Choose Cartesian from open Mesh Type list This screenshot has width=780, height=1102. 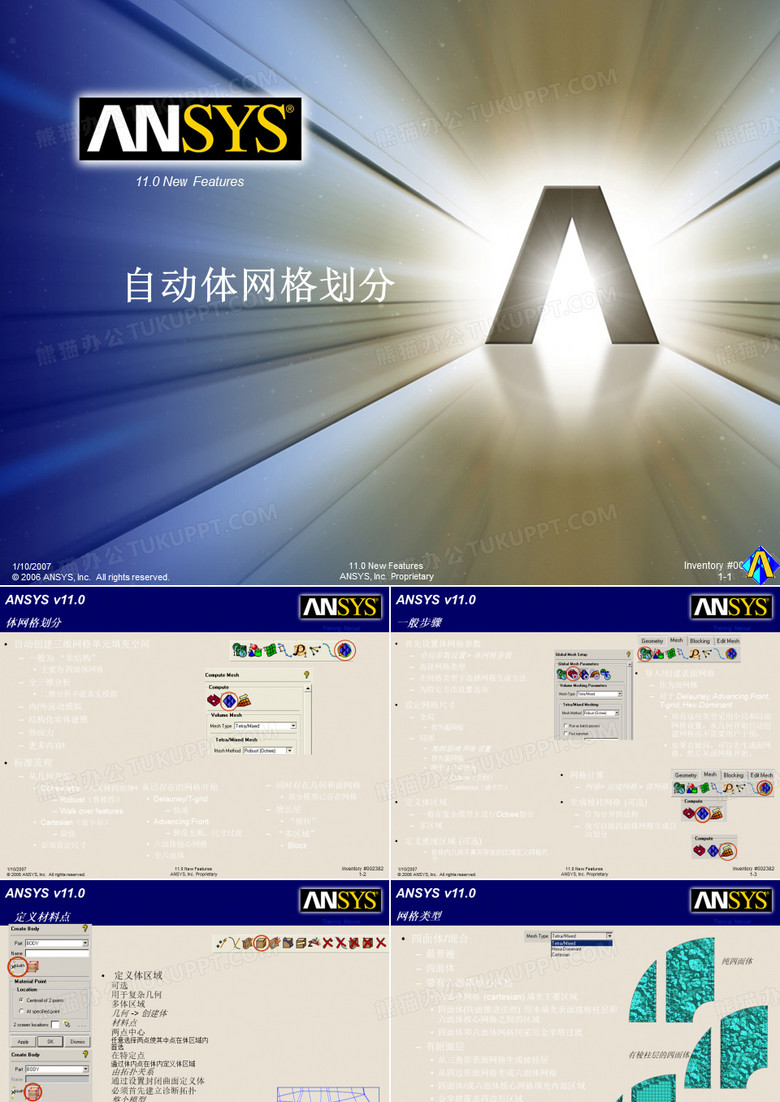pos(582,954)
